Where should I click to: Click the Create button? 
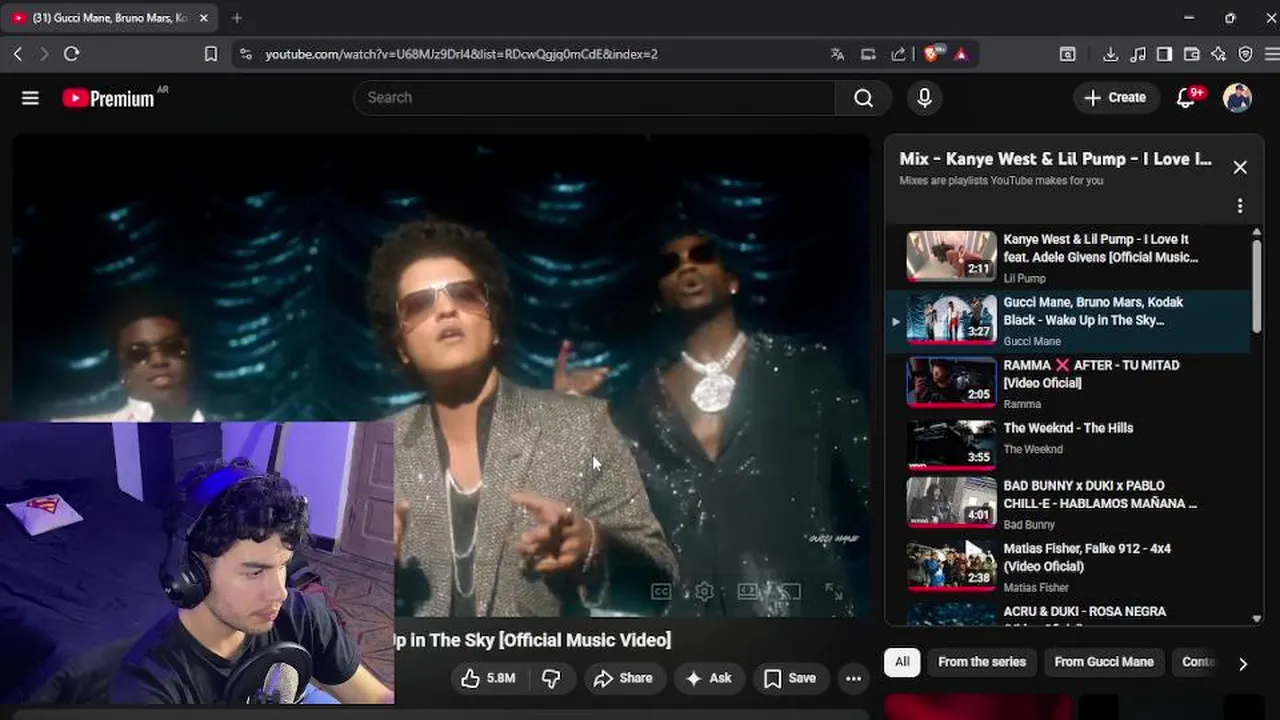click(1116, 98)
